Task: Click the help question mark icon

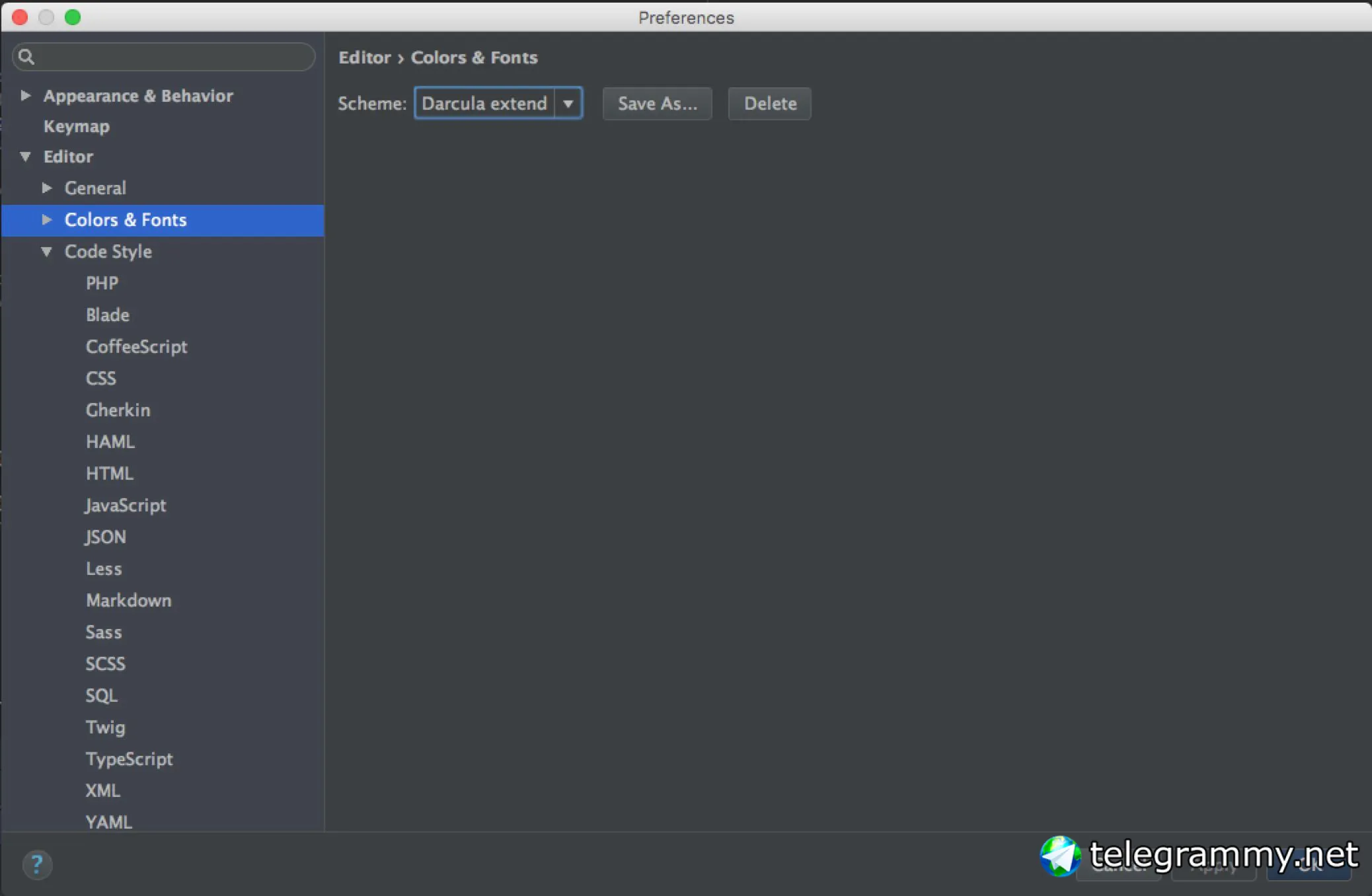Action: coord(37,864)
